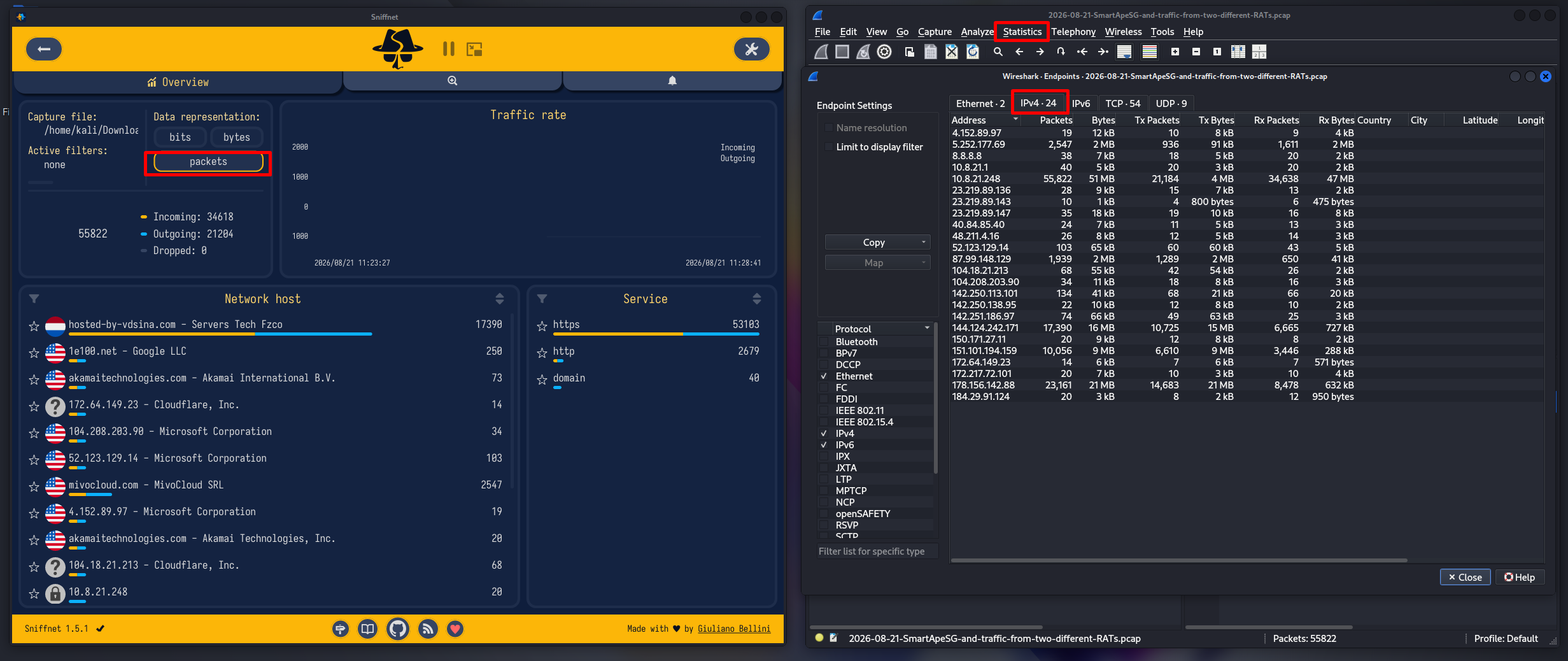
Task: Zoom in Wireshark main window text
Action: click(1175, 52)
